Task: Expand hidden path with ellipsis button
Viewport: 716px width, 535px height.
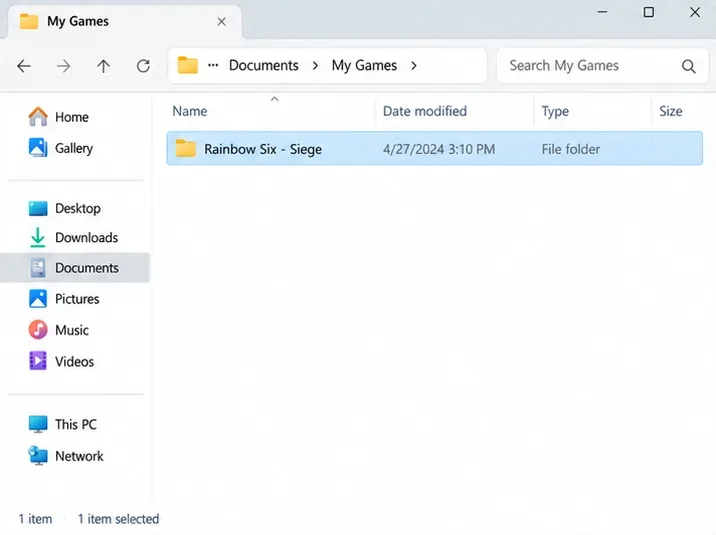Action: 213,65
